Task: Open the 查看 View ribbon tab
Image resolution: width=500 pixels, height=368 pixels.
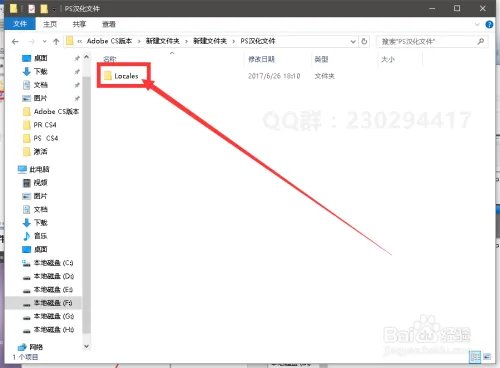Action: click(x=109, y=24)
